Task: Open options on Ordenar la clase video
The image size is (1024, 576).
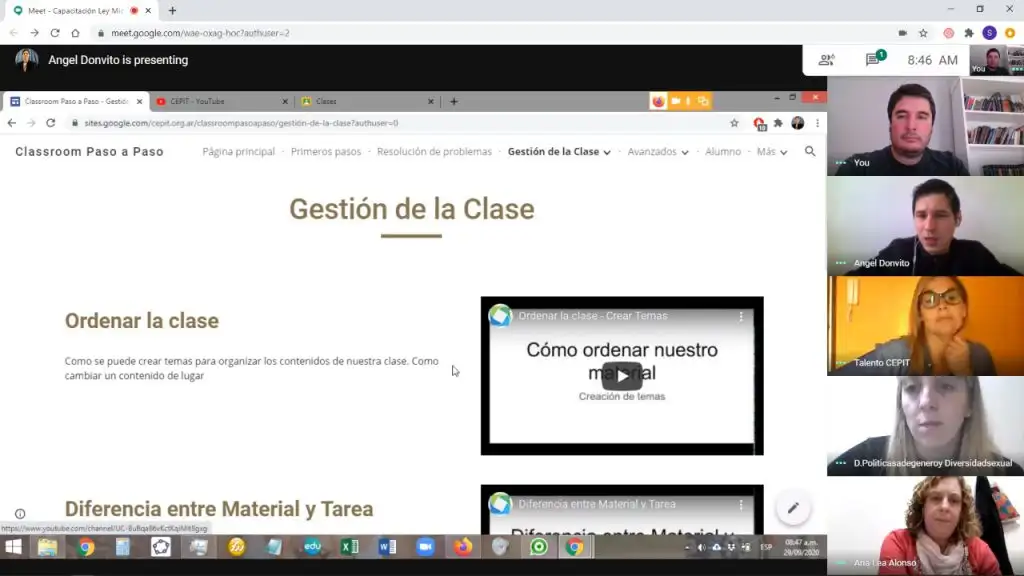Action: [x=741, y=316]
